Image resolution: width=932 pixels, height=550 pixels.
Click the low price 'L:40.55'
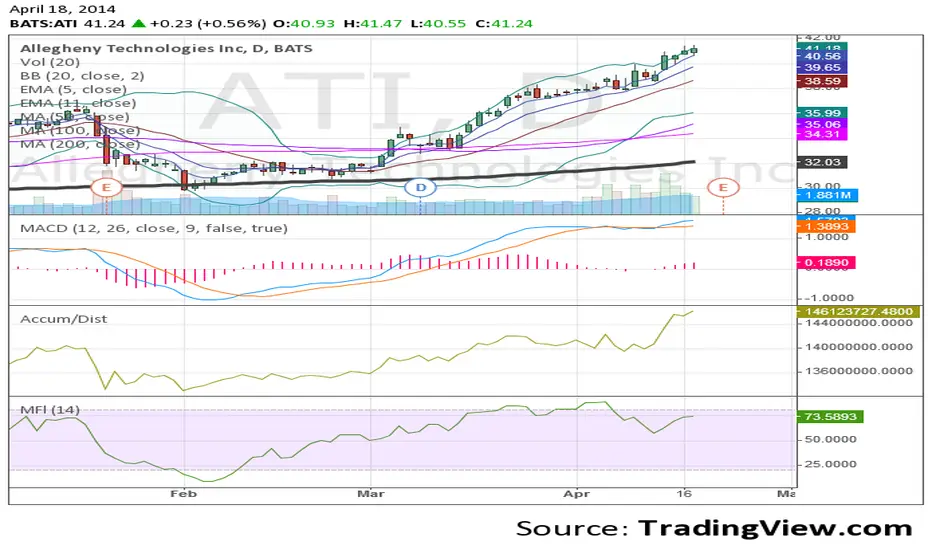pos(439,24)
